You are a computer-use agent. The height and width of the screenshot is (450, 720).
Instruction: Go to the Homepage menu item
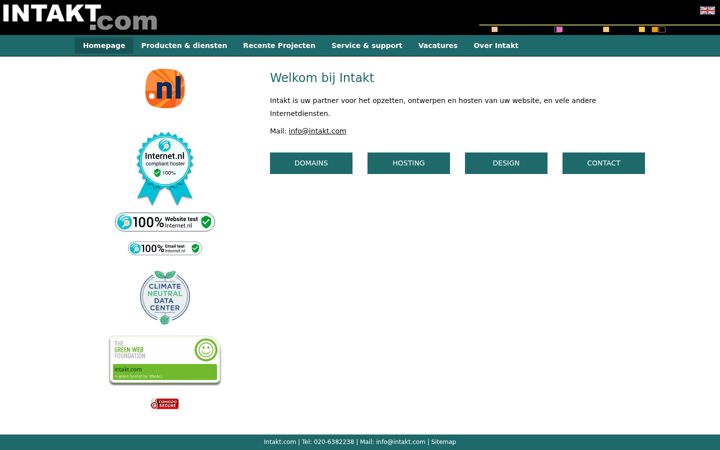coord(104,45)
